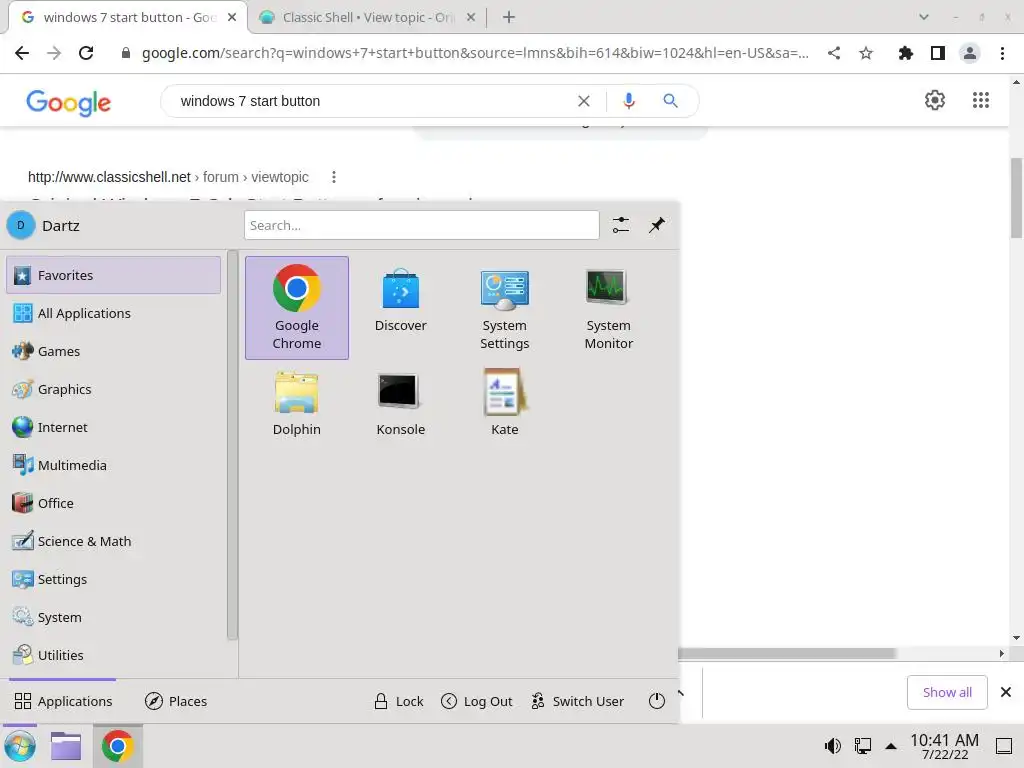Click the Google logo

click(69, 102)
